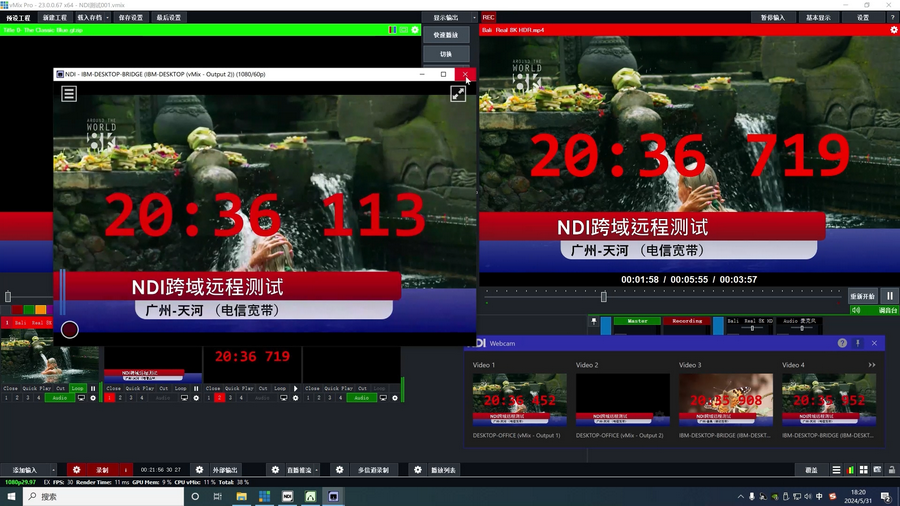Expand more videos with the >> chevron
This screenshot has height=506, width=900.
point(871,365)
